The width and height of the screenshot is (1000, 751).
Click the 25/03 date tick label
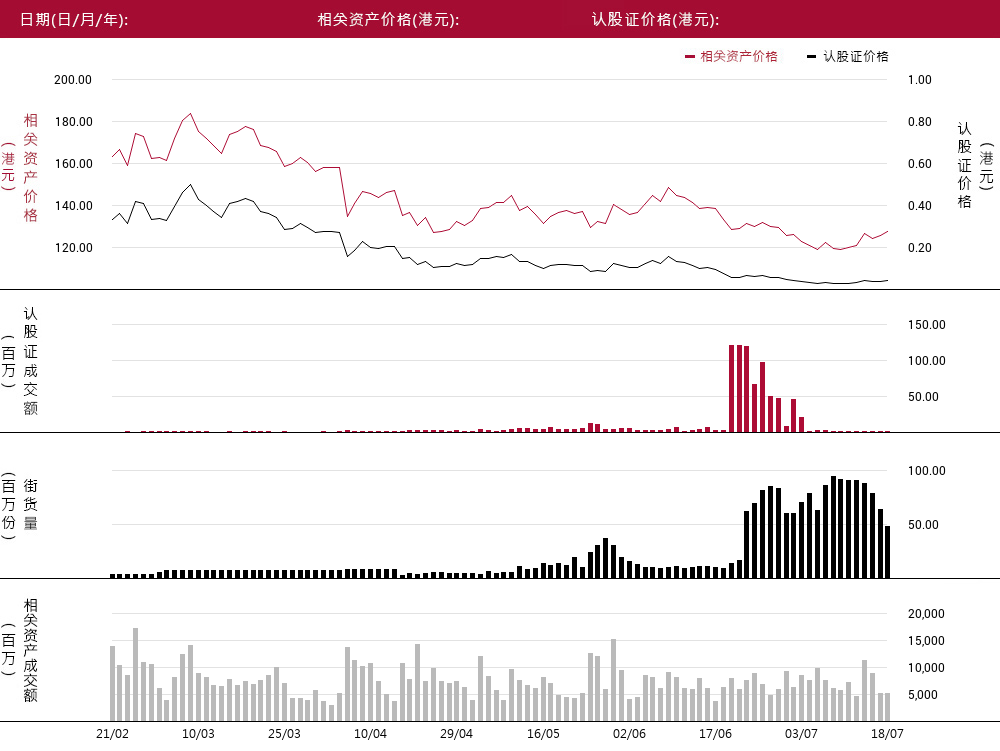click(x=284, y=734)
